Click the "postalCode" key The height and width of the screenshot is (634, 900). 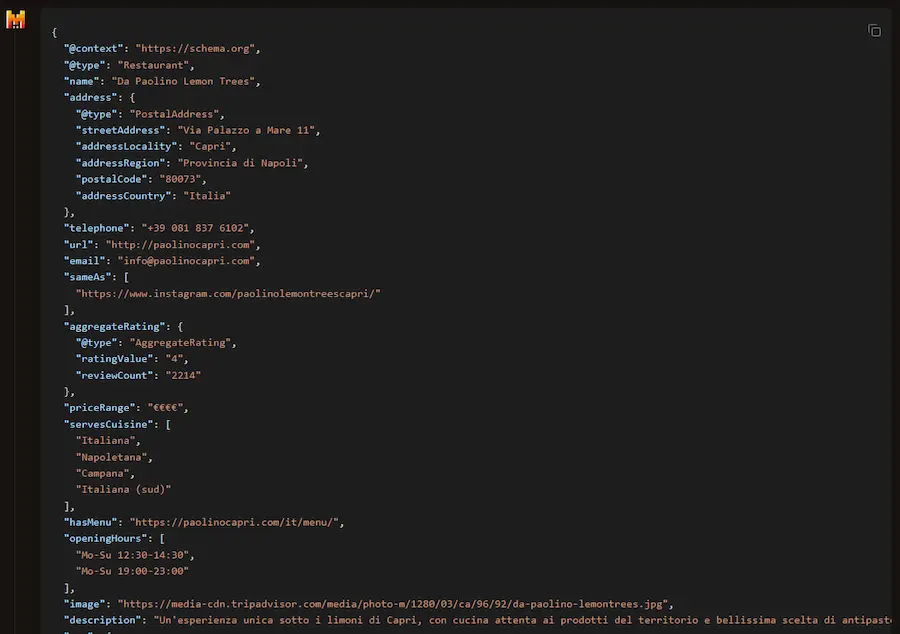111,179
